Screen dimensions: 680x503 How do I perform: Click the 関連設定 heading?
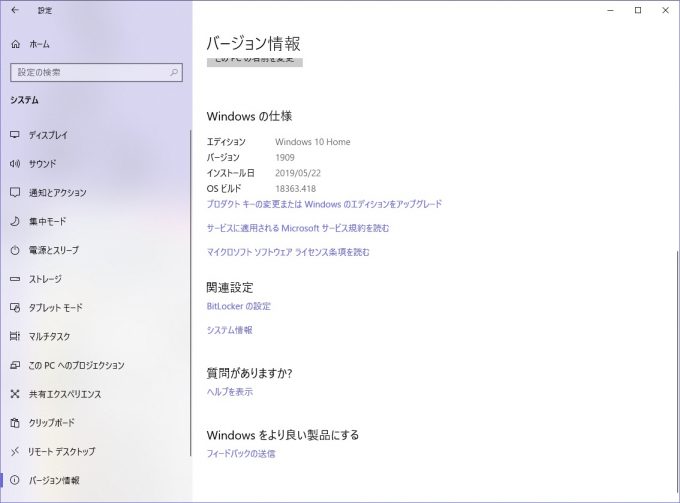229,287
